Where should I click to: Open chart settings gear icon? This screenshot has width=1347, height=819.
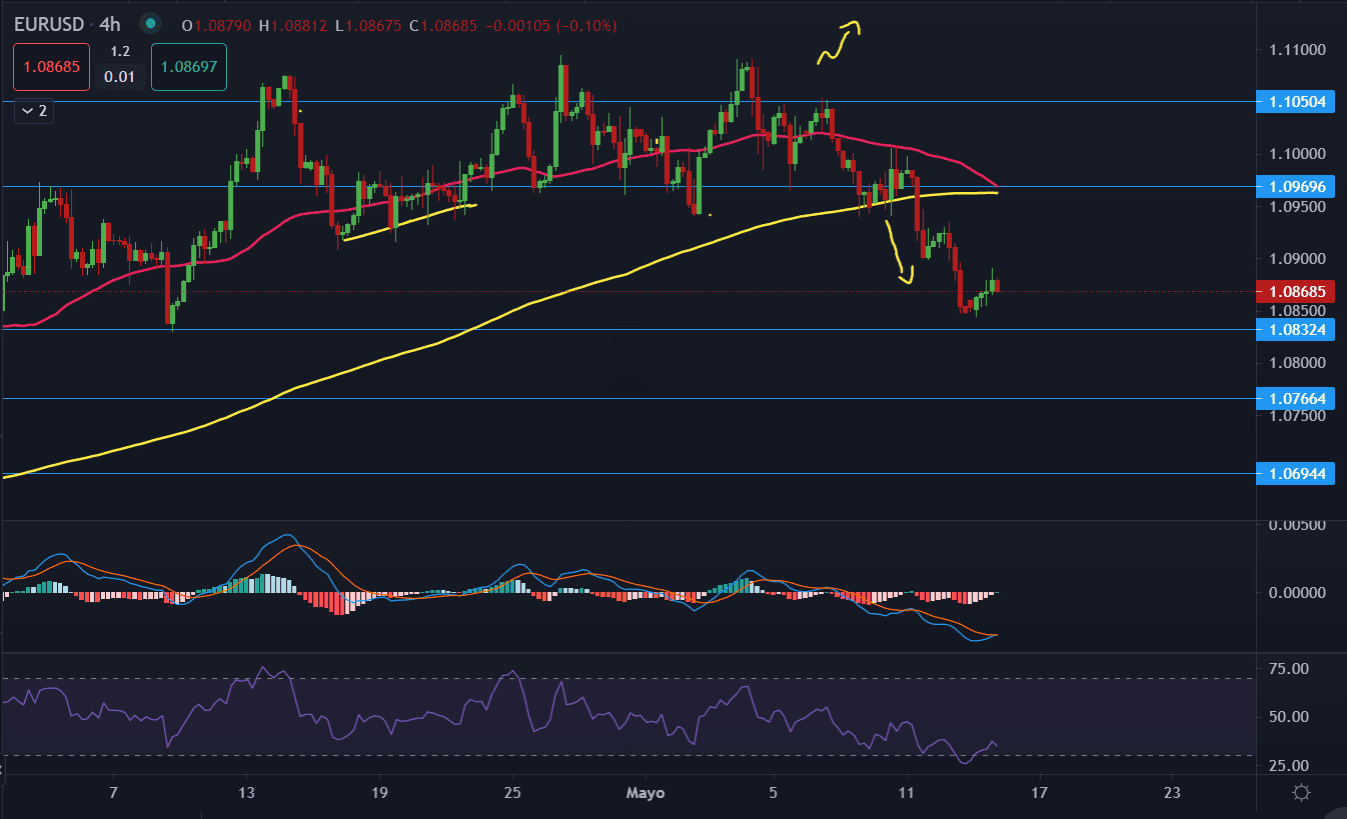pos(1301,793)
